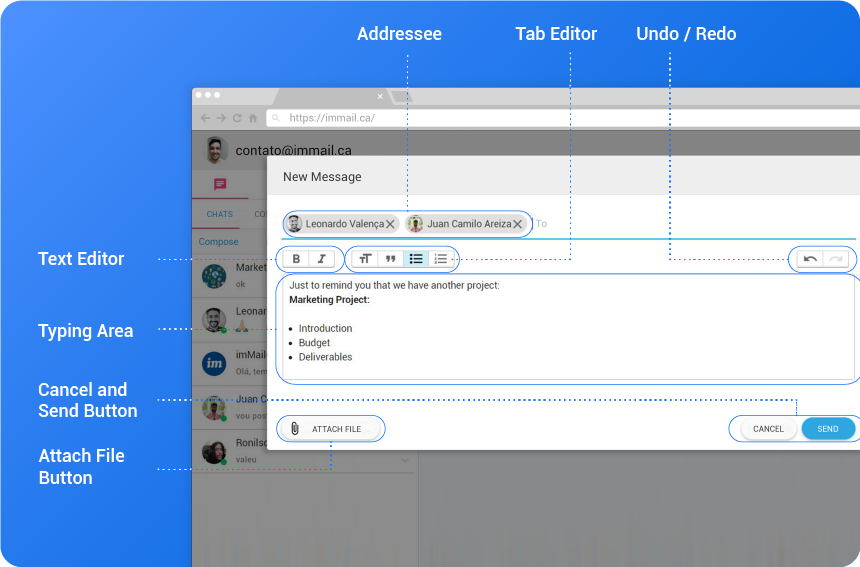
Task: Apply the blockquote formatting icon
Action: pos(391,259)
